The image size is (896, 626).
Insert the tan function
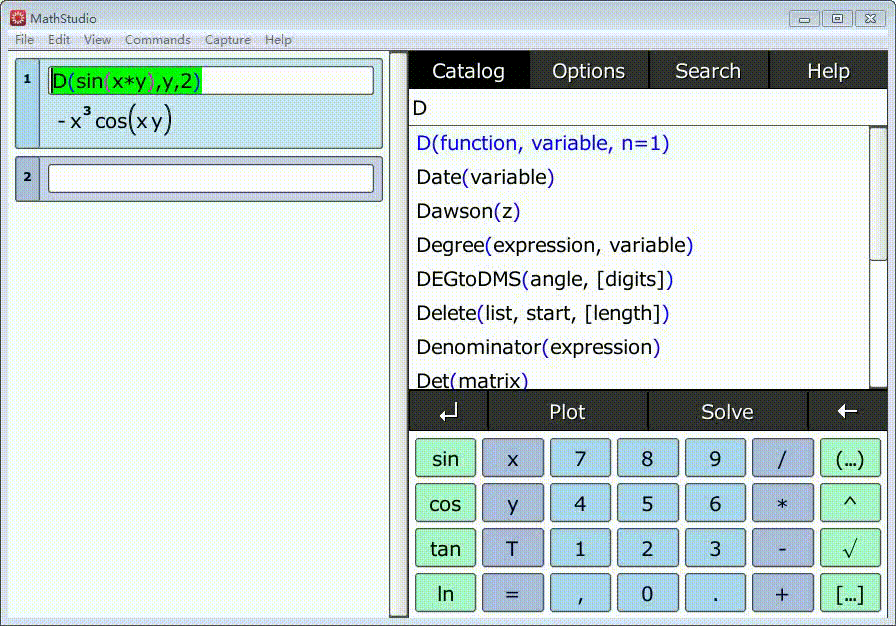(445, 548)
